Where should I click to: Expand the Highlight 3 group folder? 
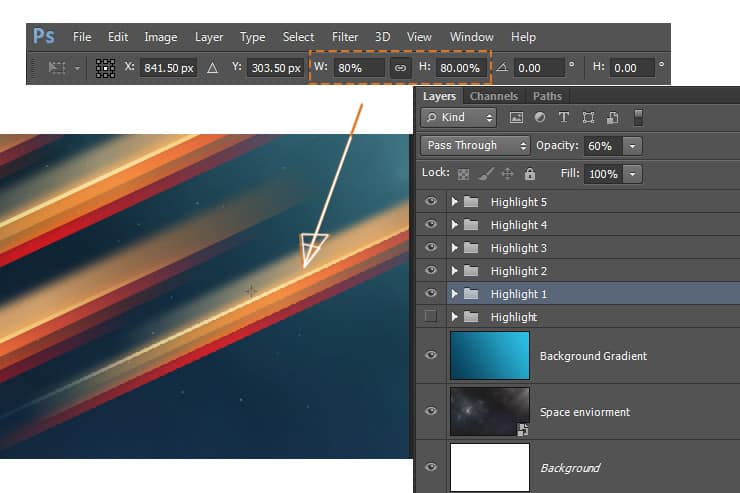(454, 248)
